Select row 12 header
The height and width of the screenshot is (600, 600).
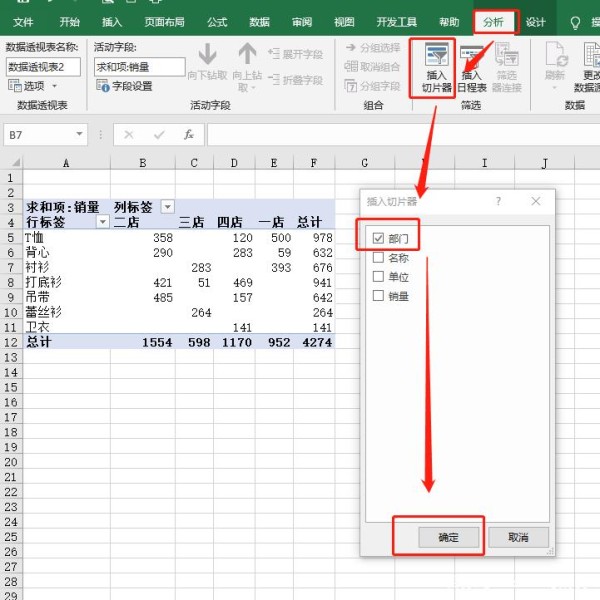(11, 342)
